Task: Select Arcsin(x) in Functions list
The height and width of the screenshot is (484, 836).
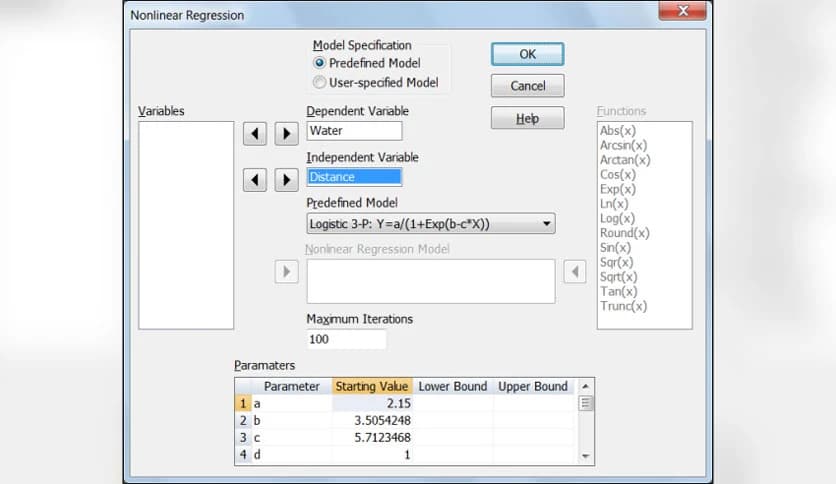Action: pyautogui.click(x=623, y=145)
